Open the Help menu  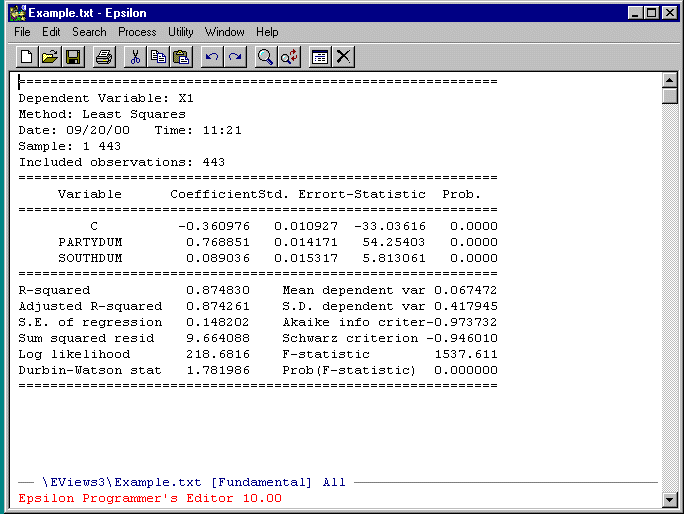pos(267,32)
